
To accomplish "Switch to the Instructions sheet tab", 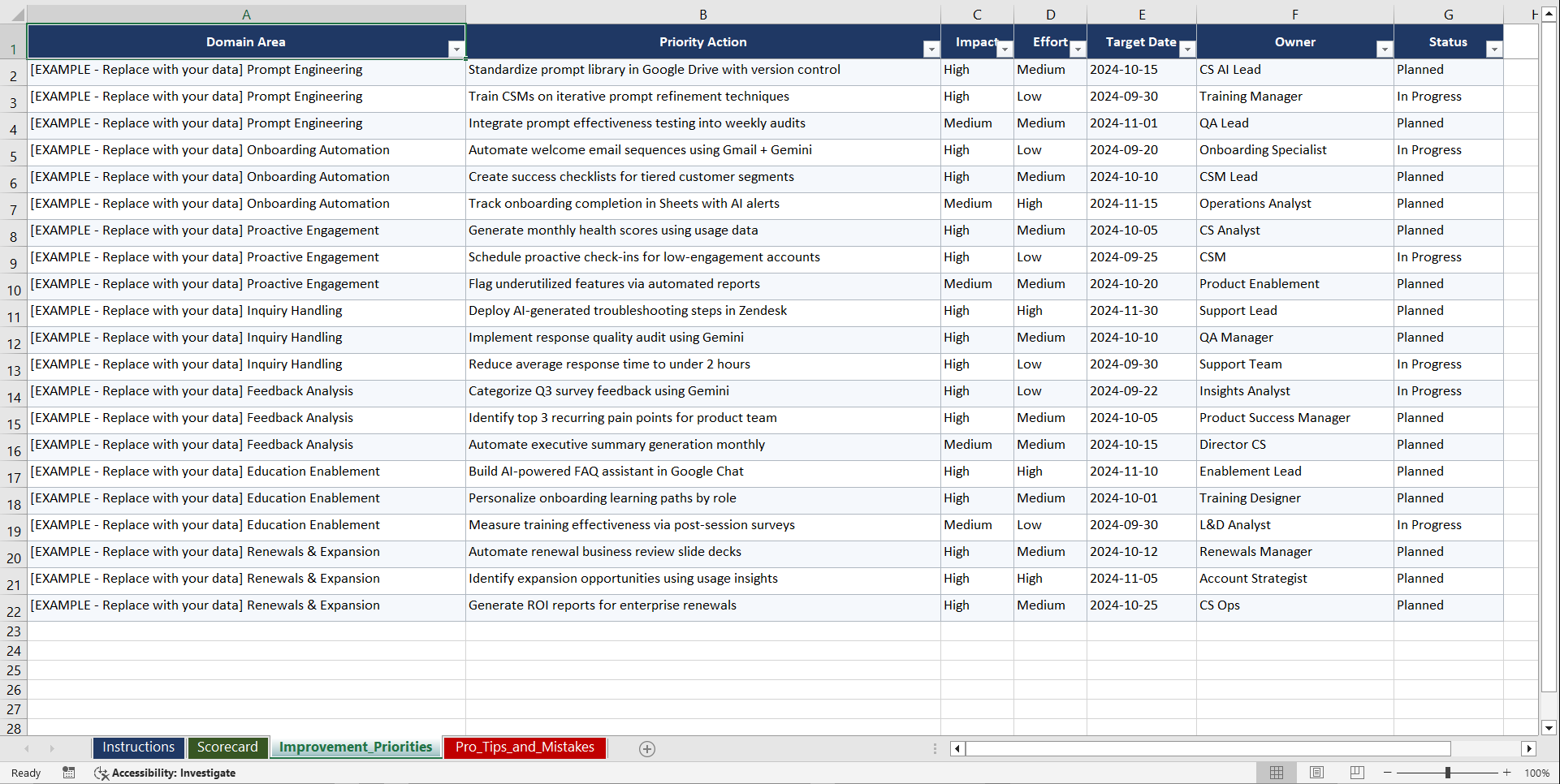I will pos(138,747).
